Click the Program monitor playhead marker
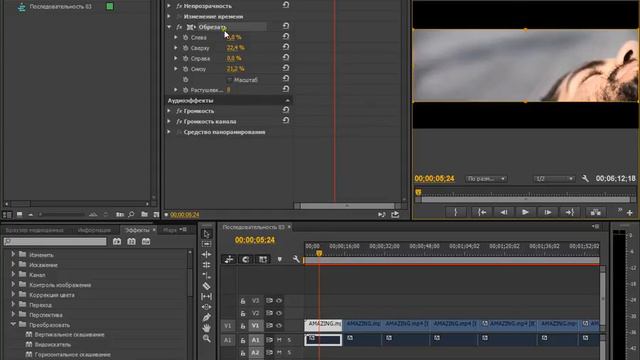The width and height of the screenshot is (640, 360). [418, 192]
